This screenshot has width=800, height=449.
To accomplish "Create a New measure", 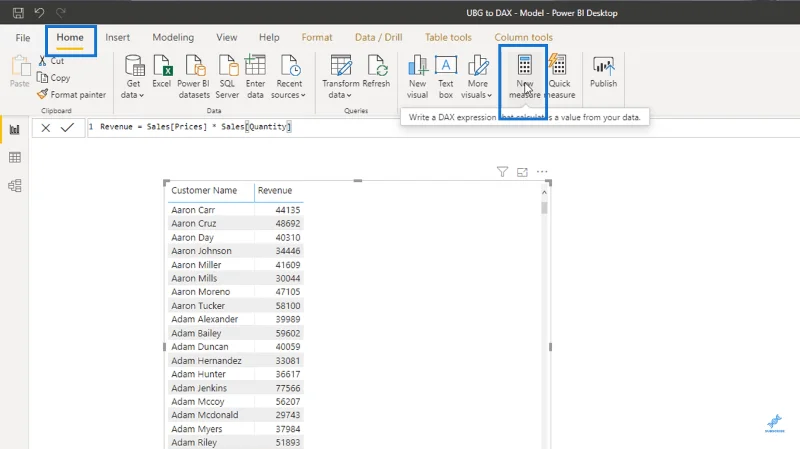I will click(524, 77).
